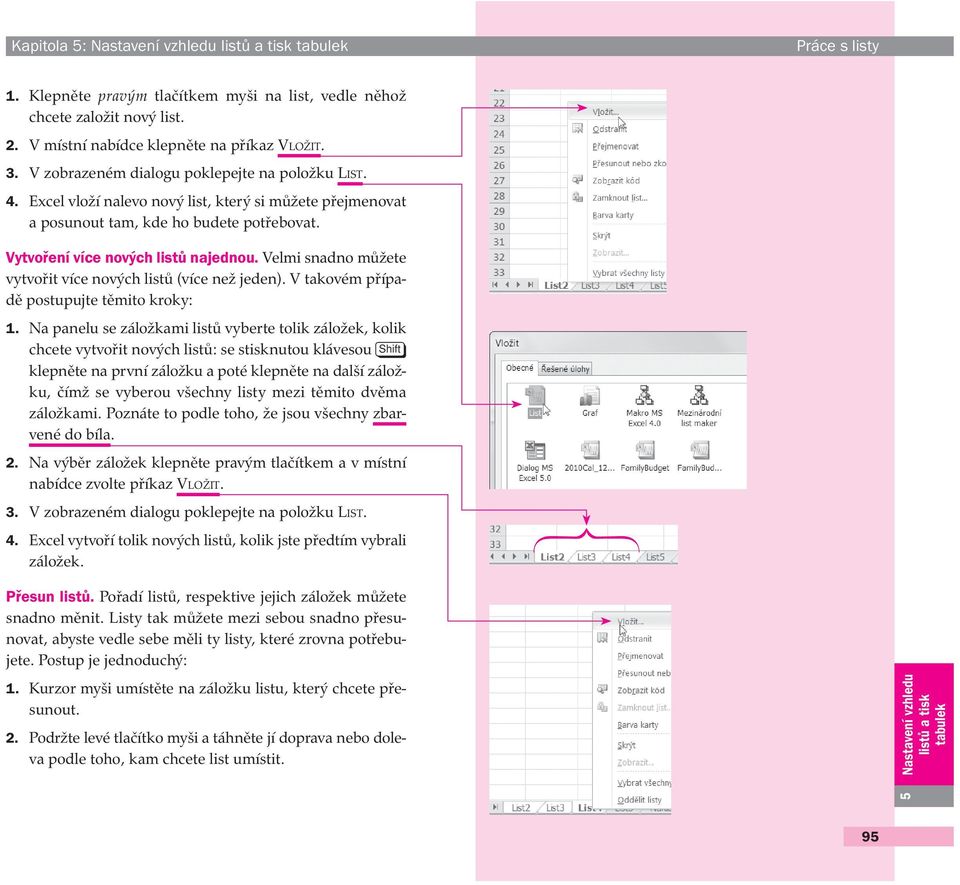960x885 pixels.
Task: Click next sheet arrow in the middle tab strip
Action: [514, 556]
